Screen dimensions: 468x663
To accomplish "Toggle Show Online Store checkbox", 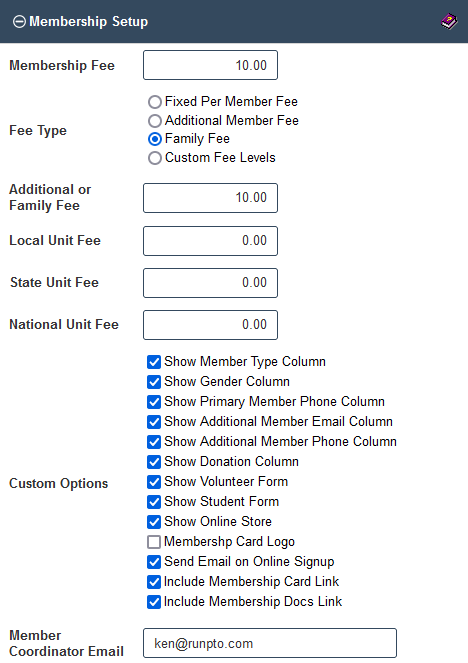I will pyautogui.click(x=154, y=522).
